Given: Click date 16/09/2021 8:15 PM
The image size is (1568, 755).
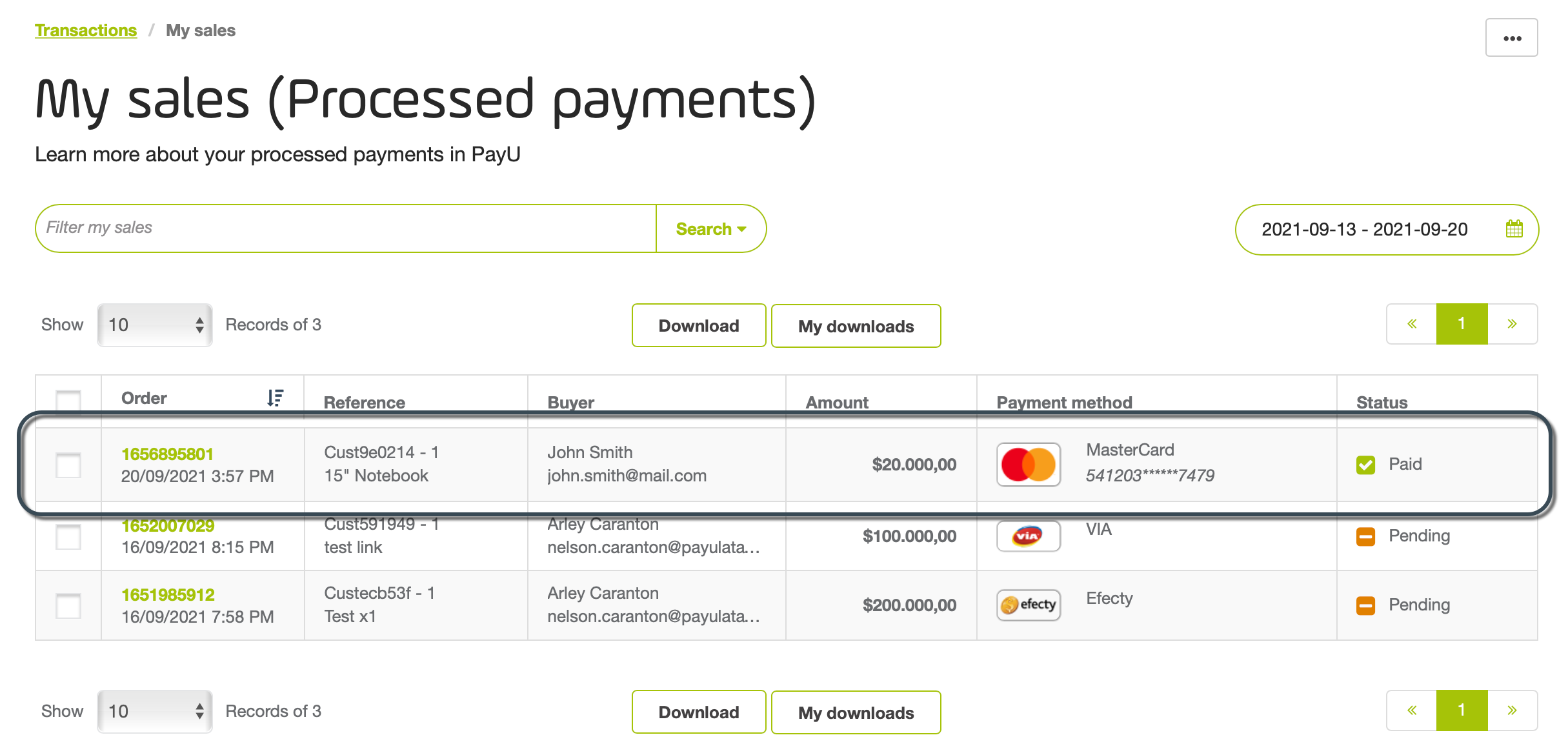Looking at the screenshot, I should (x=197, y=547).
